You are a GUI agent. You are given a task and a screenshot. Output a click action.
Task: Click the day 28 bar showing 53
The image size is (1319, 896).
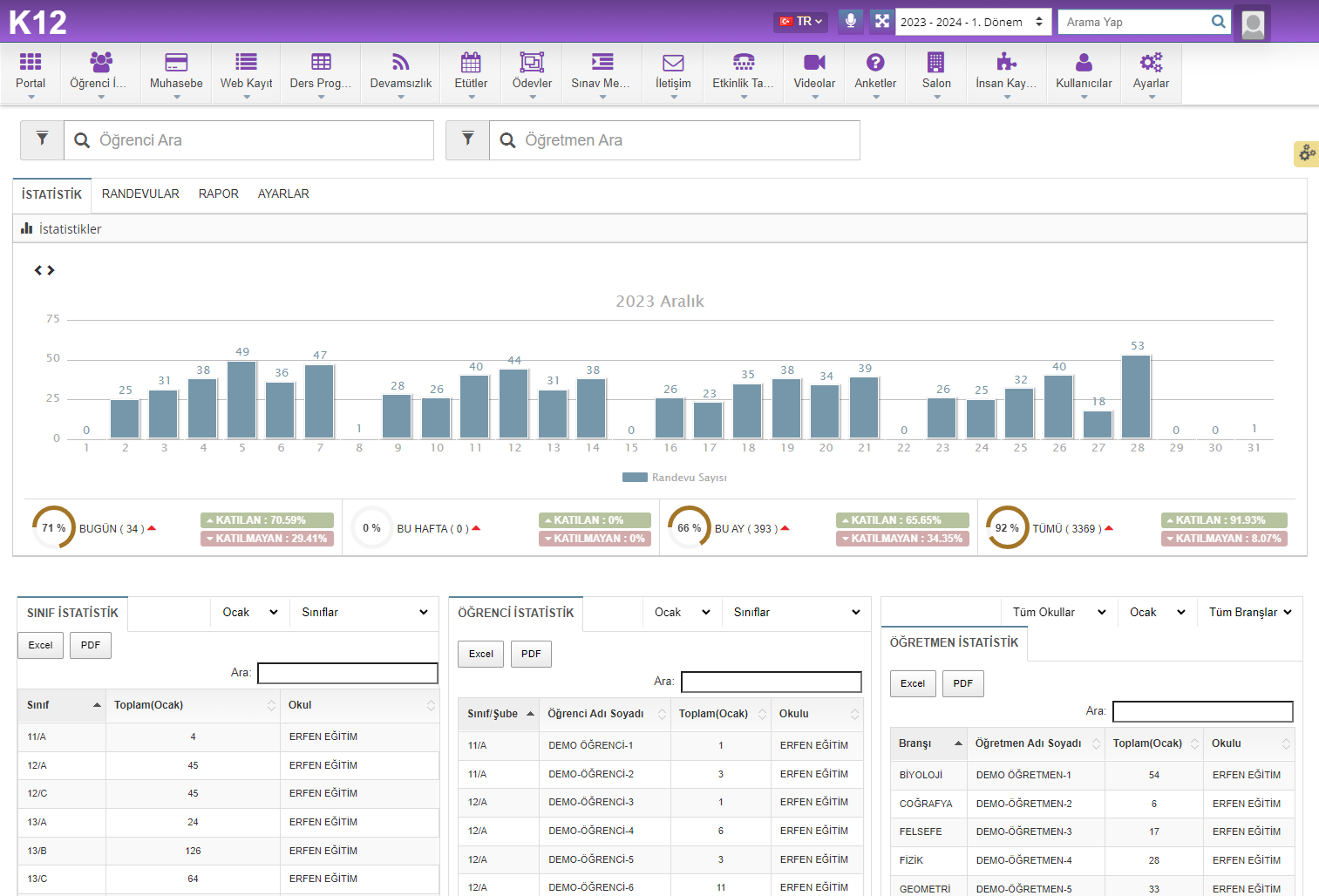(x=1137, y=397)
